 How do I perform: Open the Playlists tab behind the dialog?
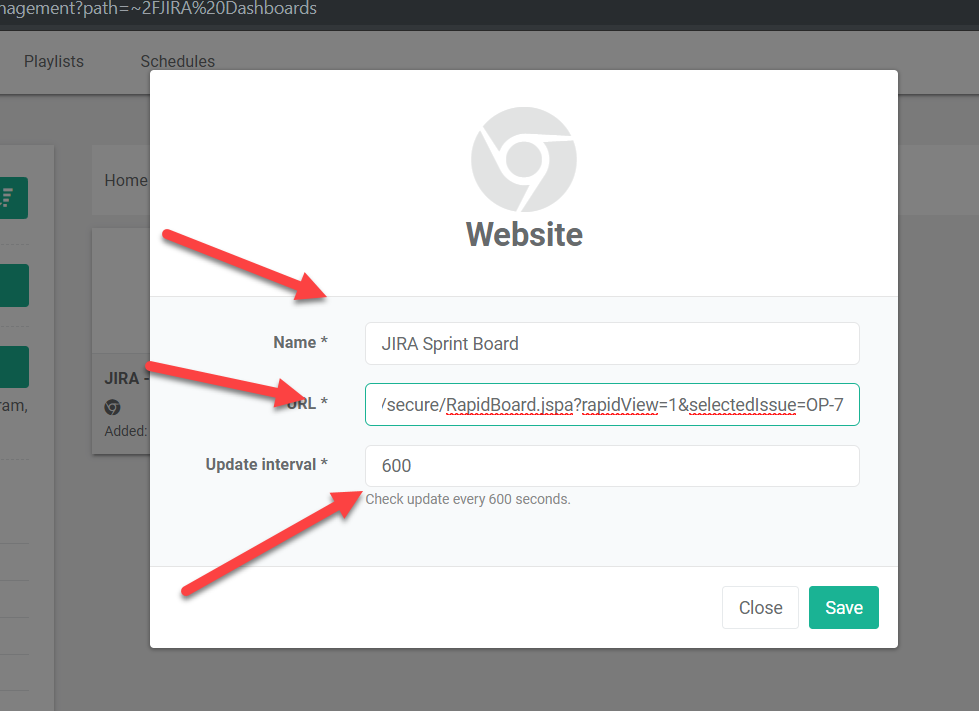(54, 61)
